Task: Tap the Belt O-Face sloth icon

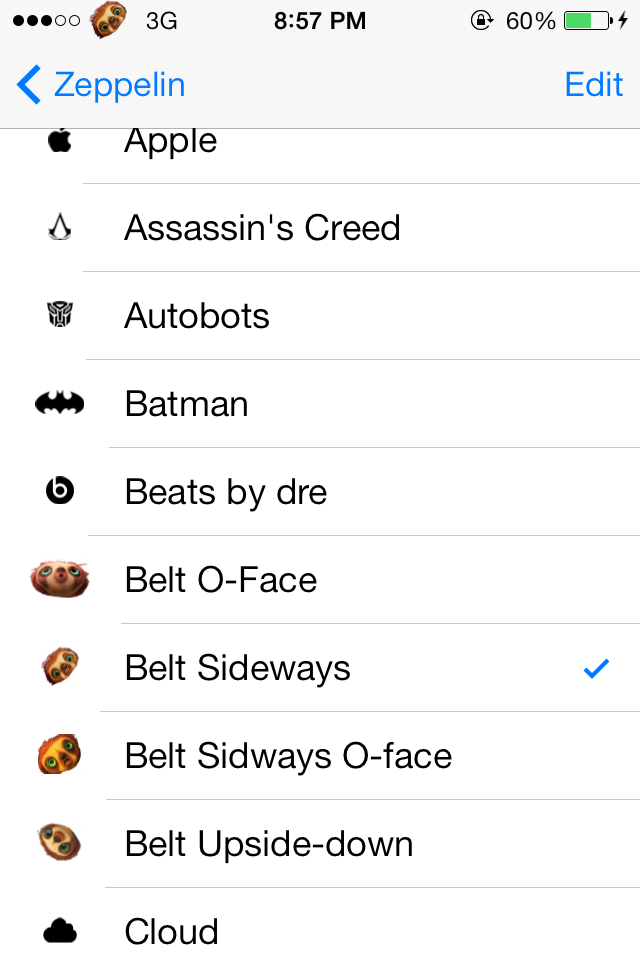Action: pos(59,579)
